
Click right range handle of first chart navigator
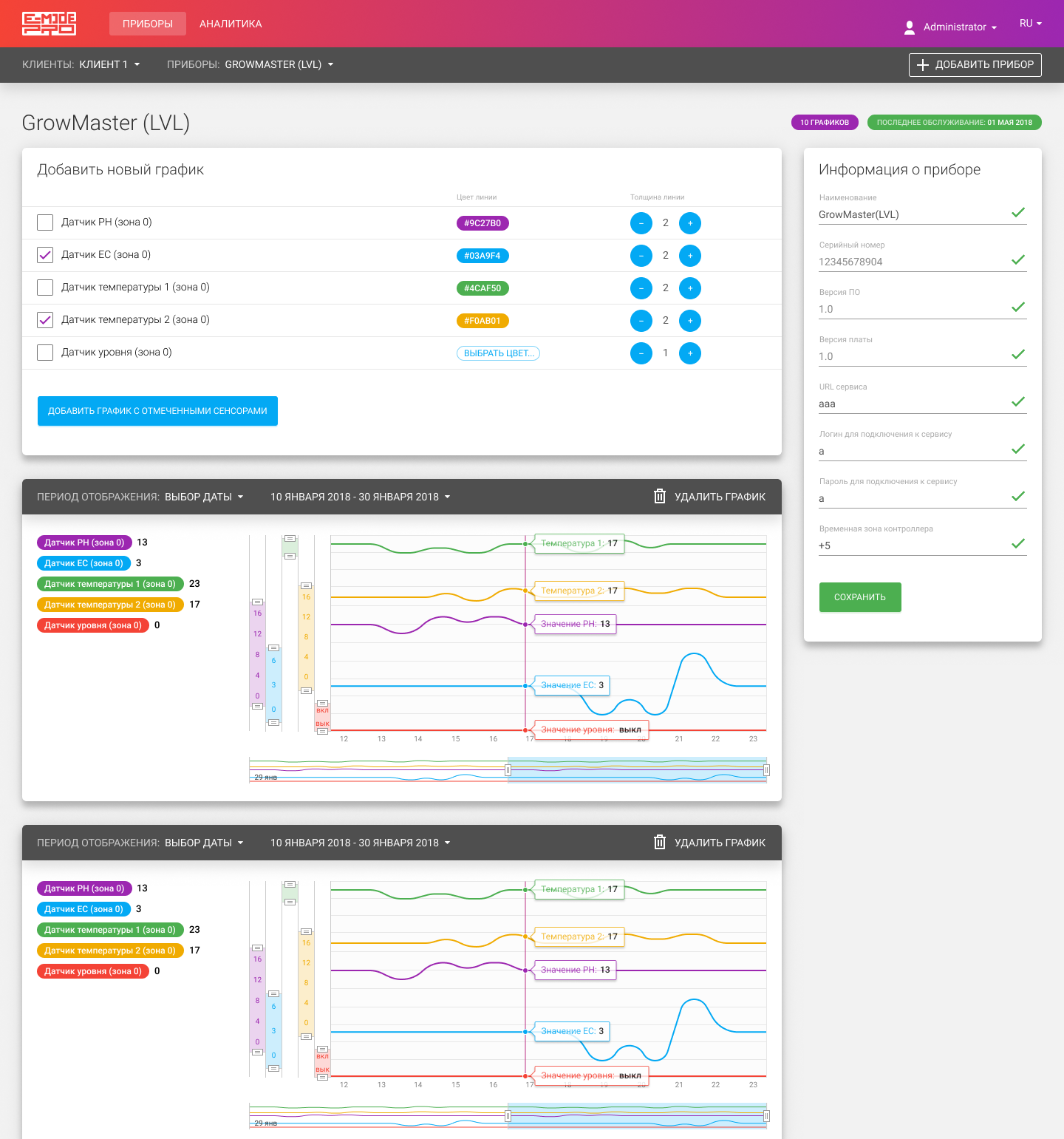[x=766, y=770]
